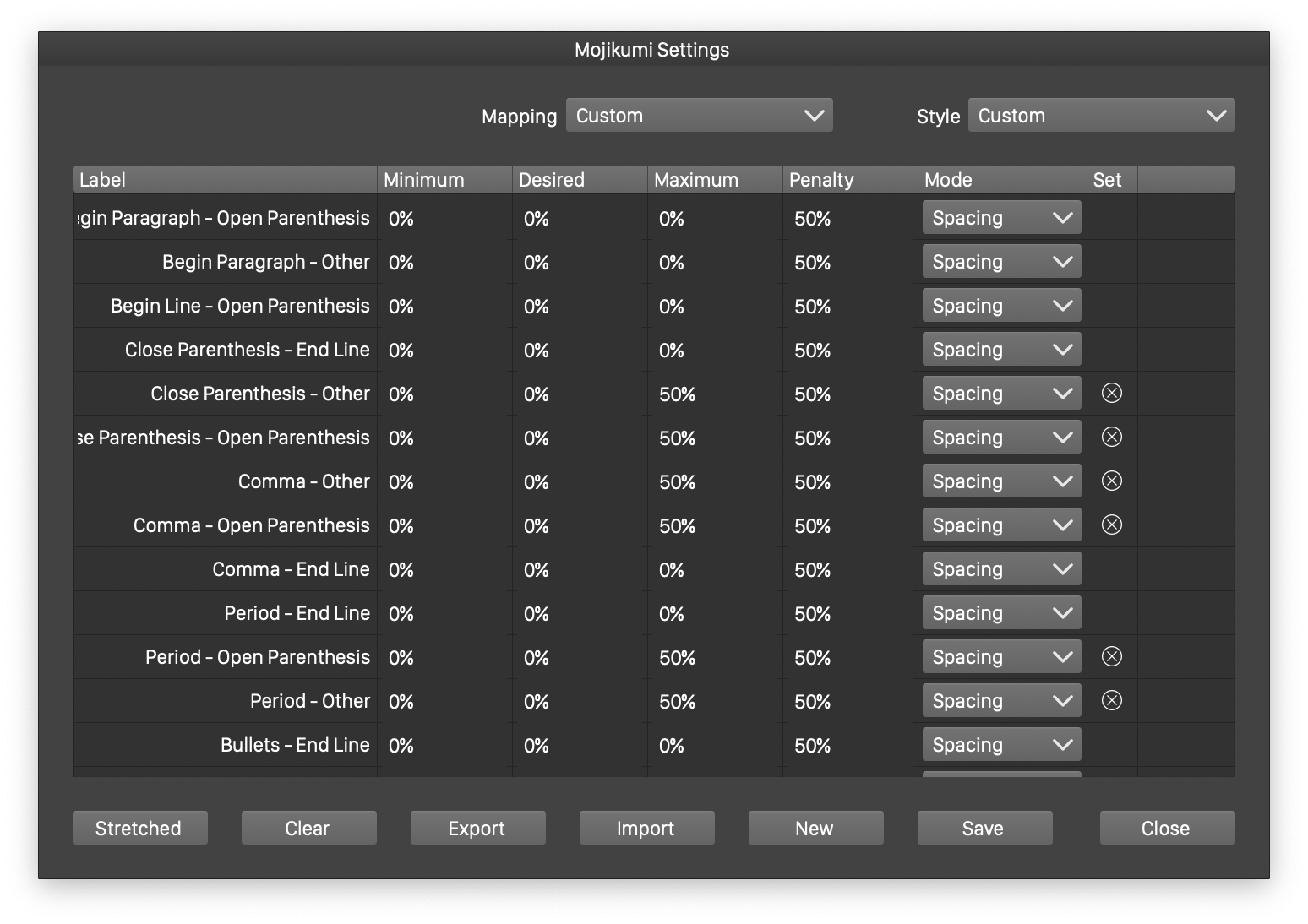Expand Mode dropdown for Begin Paragraph - Other
The height and width of the screenshot is (924, 1308).
[1001, 262]
